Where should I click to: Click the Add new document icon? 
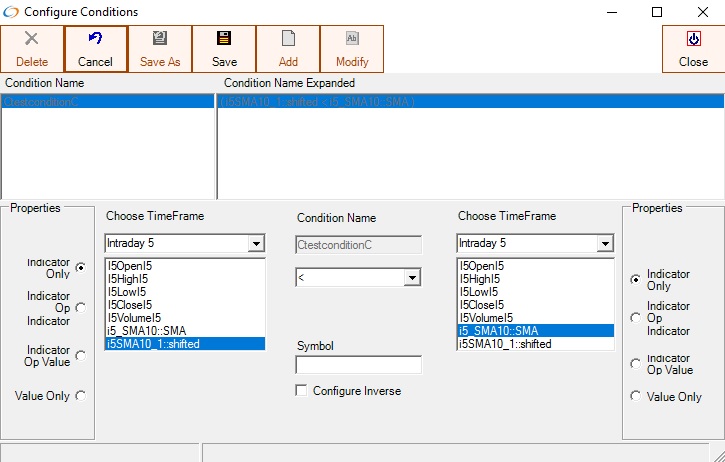point(288,39)
